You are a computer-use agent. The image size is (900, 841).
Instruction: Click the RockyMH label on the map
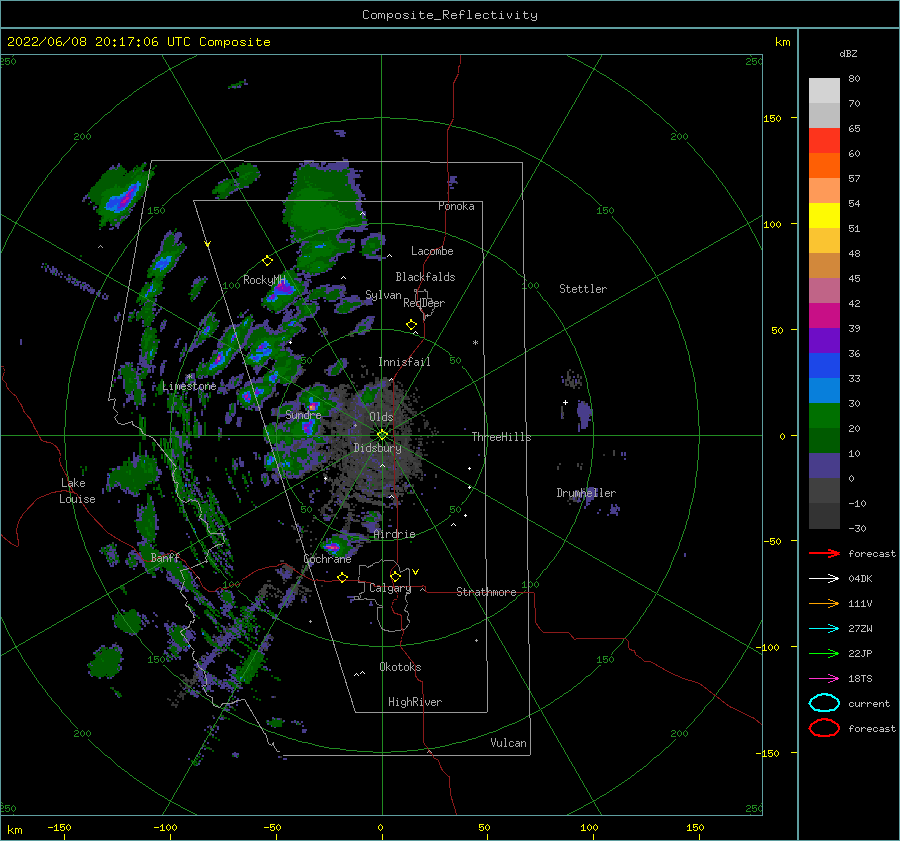[x=264, y=280]
